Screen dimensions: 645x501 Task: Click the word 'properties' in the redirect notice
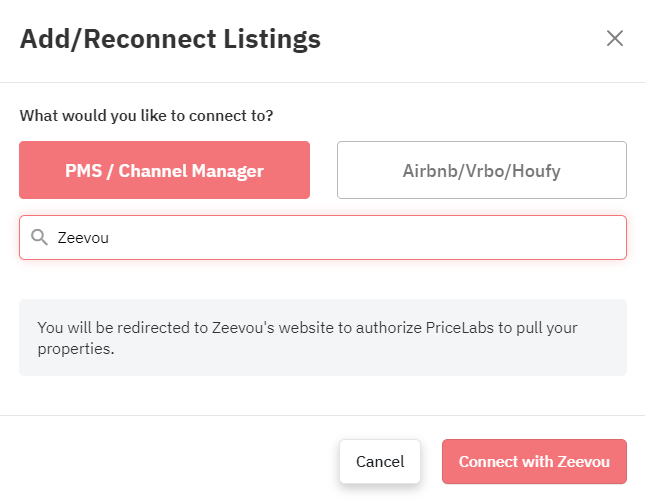74,349
